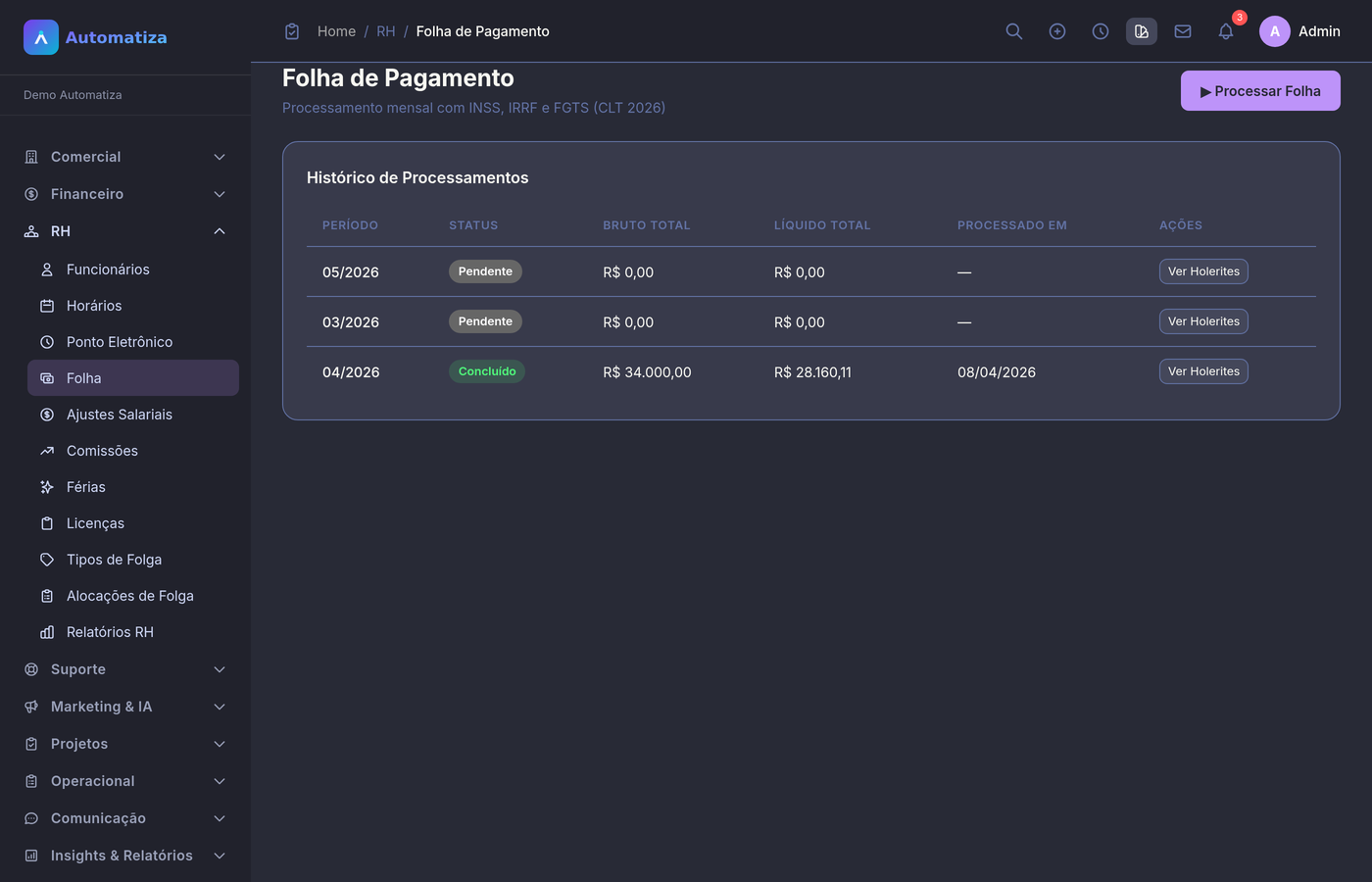Click the Home breadcrumb link
Viewport: 1372px width, 882px height.
pos(336,31)
